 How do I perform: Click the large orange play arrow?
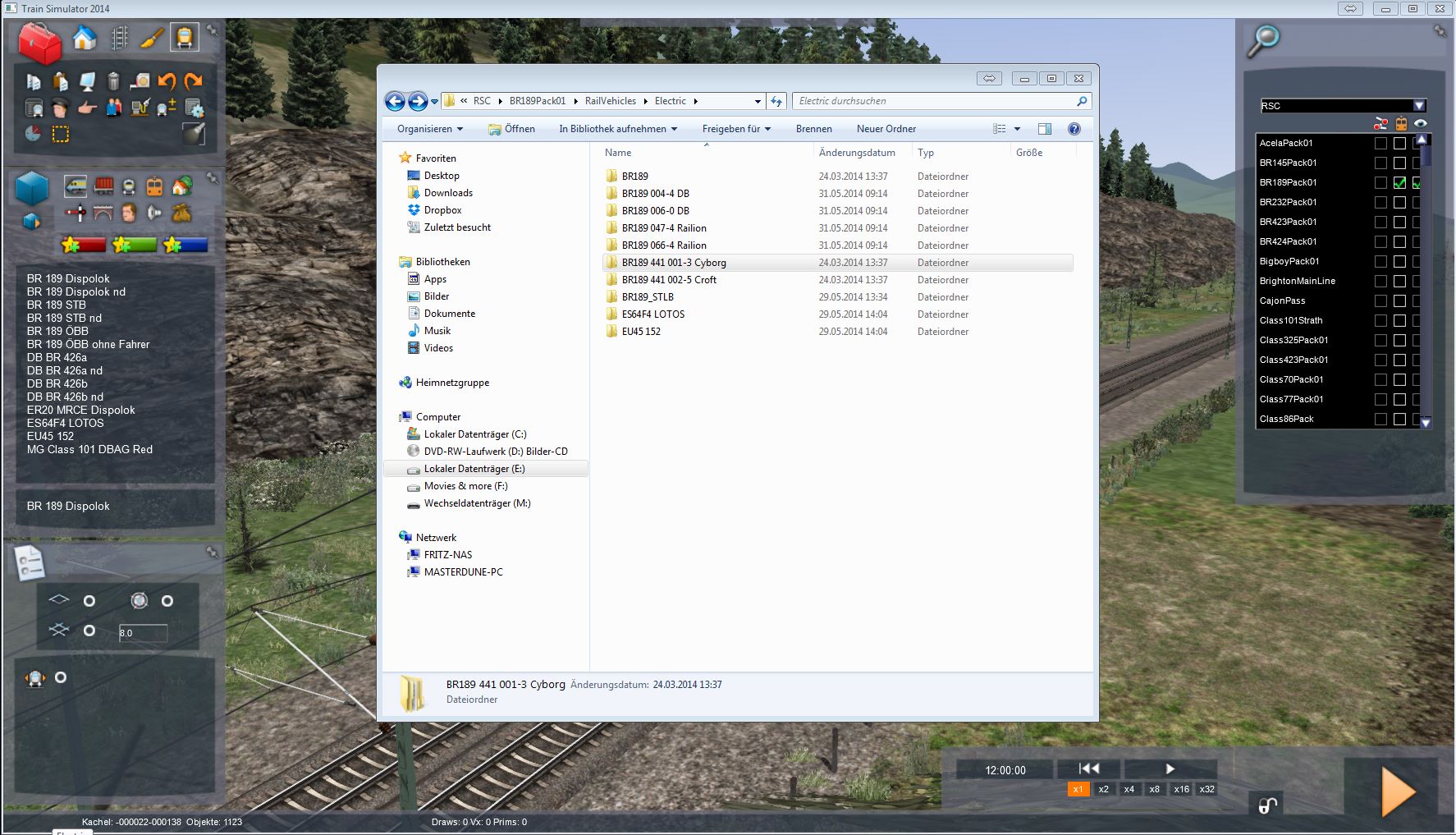click(x=1399, y=791)
